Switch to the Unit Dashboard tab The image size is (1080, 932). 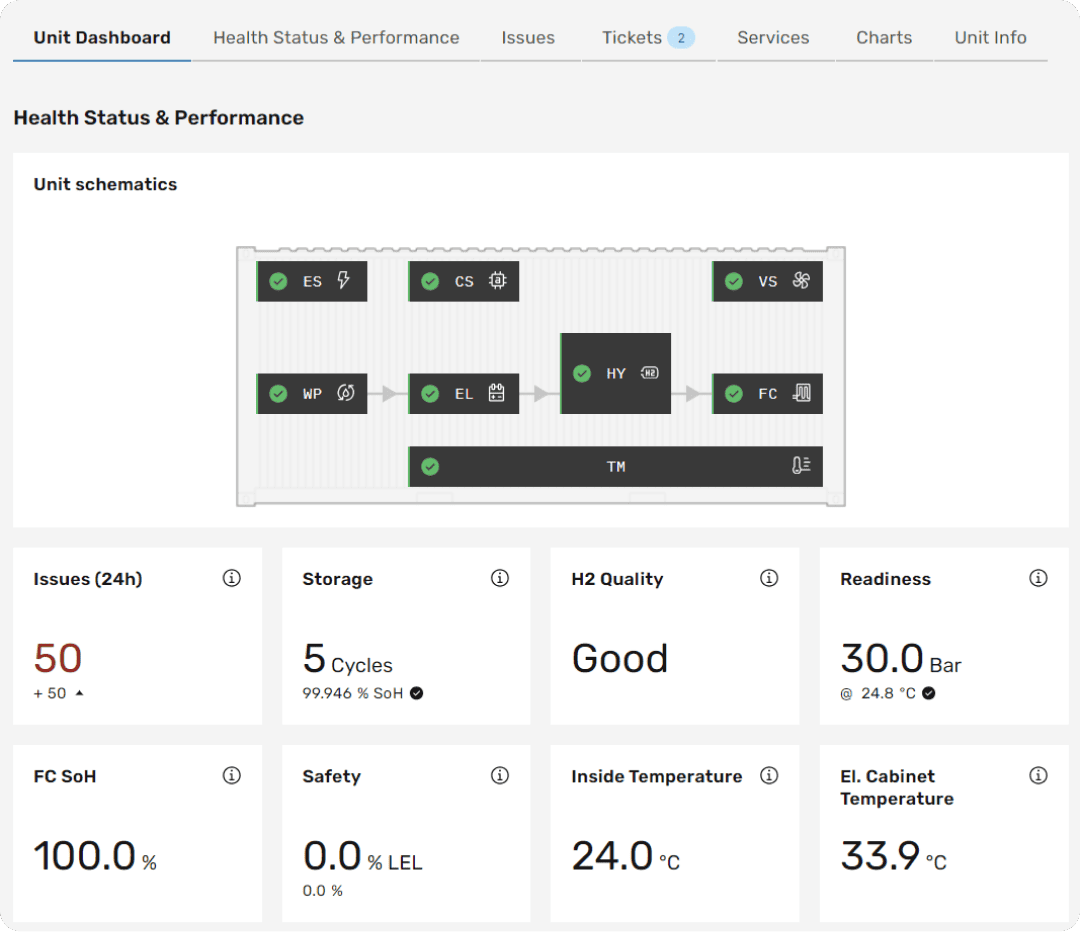[102, 37]
